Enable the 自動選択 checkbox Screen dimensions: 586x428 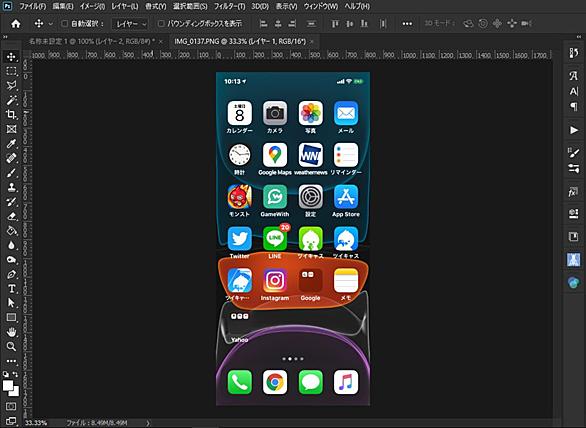point(65,24)
